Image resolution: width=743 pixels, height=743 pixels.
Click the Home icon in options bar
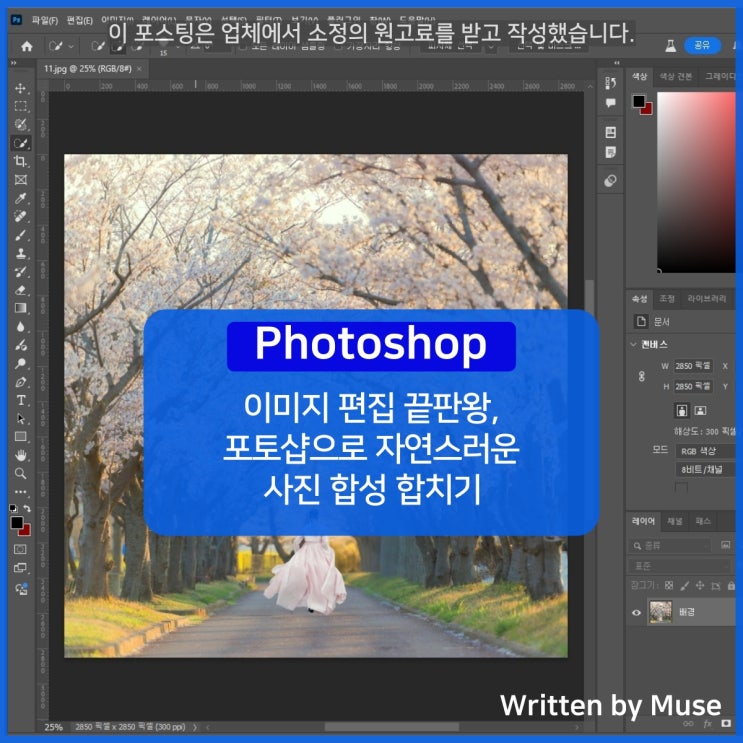tap(27, 46)
